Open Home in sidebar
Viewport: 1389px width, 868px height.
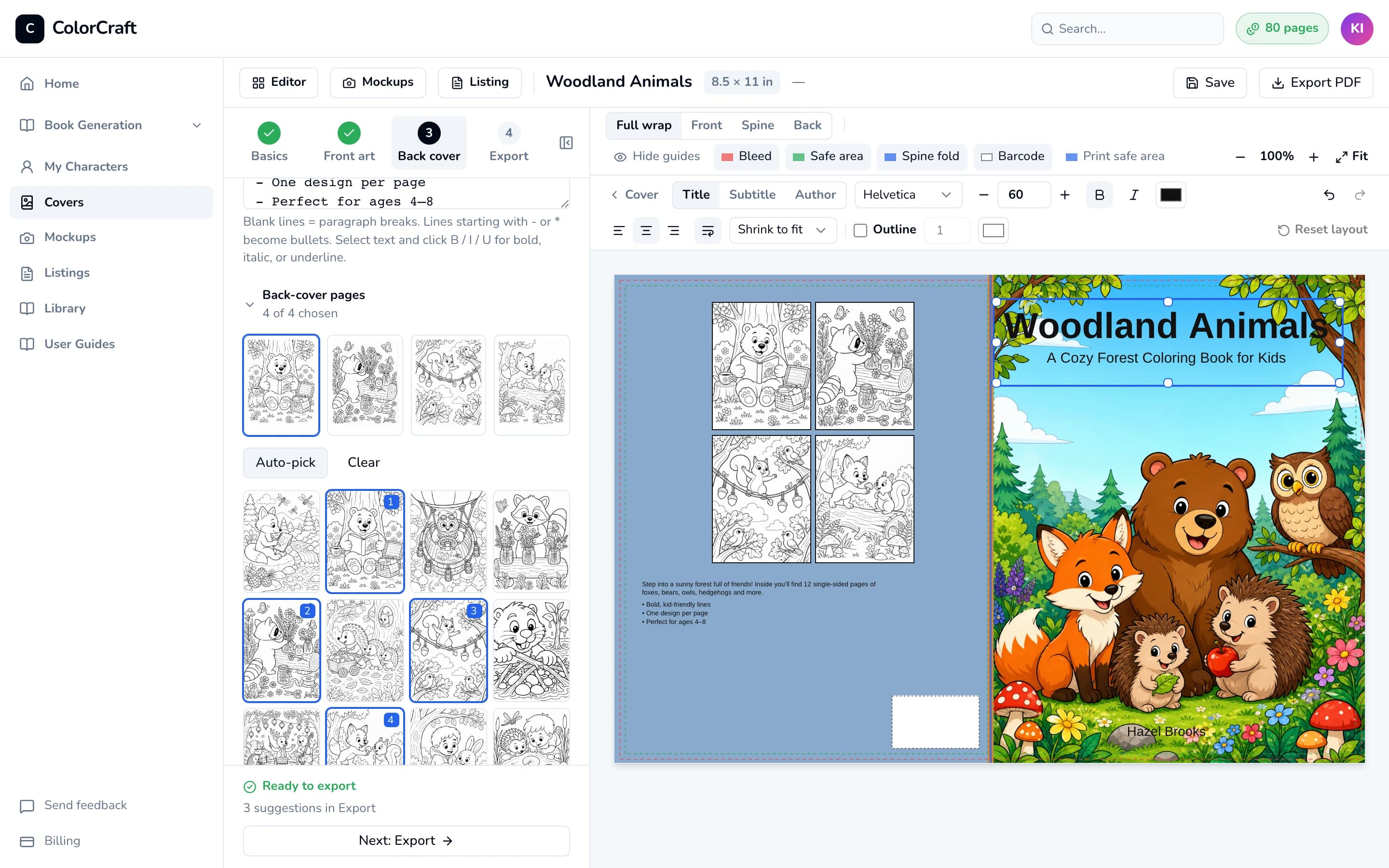pos(111,83)
